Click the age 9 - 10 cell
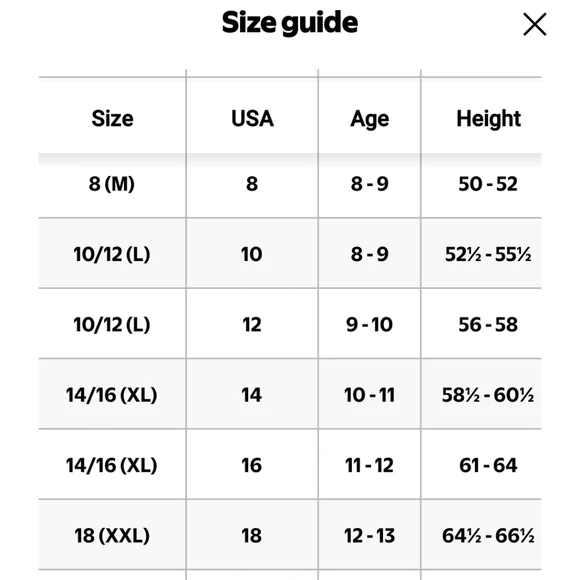The height and width of the screenshot is (580, 580). pos(369,324)
